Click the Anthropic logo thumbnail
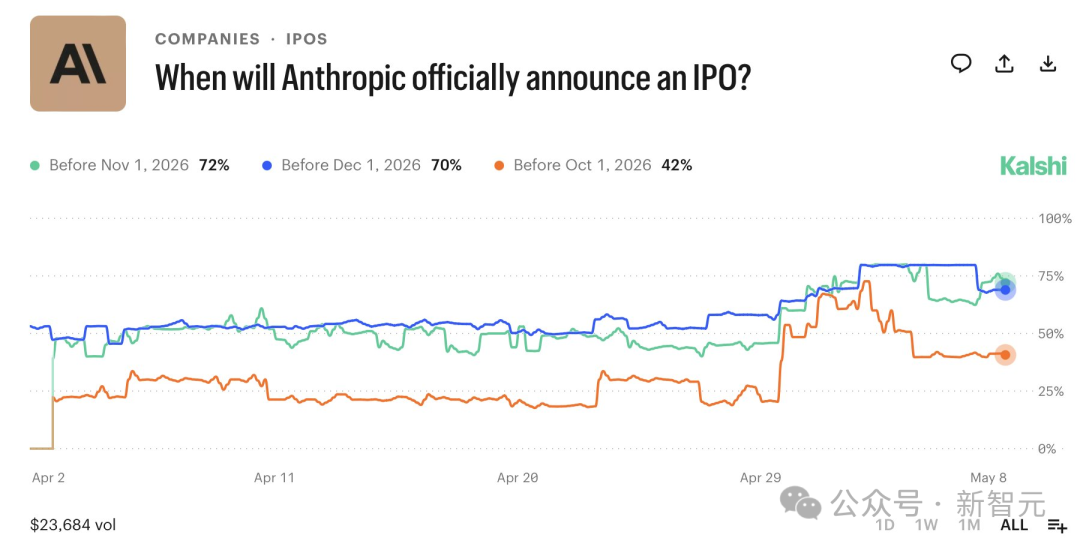Screen dimensions: 1080x547 coord(78,63)
